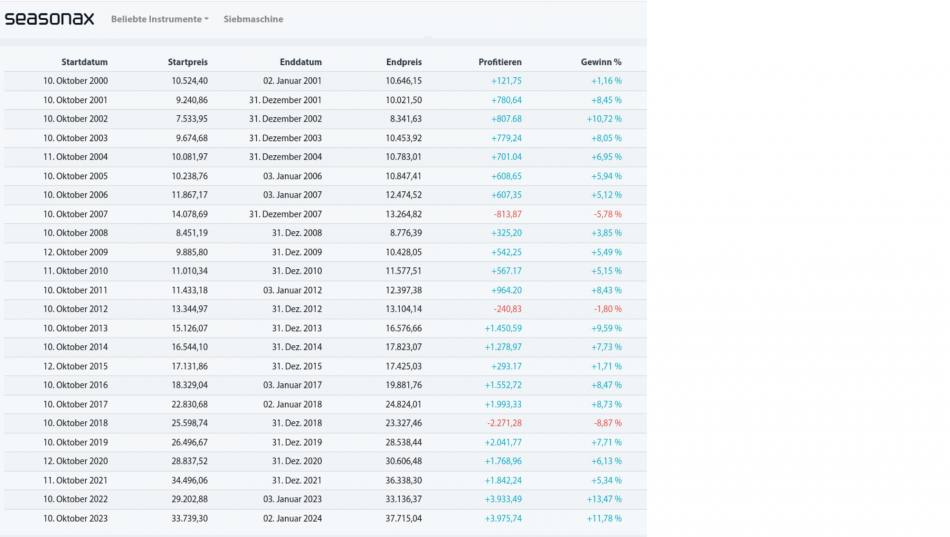Image resolution: width=950 pixels, height=537 pixels.
Task: Select the 10. Oktober 2007 start date
Action: (x=75, y=214)
